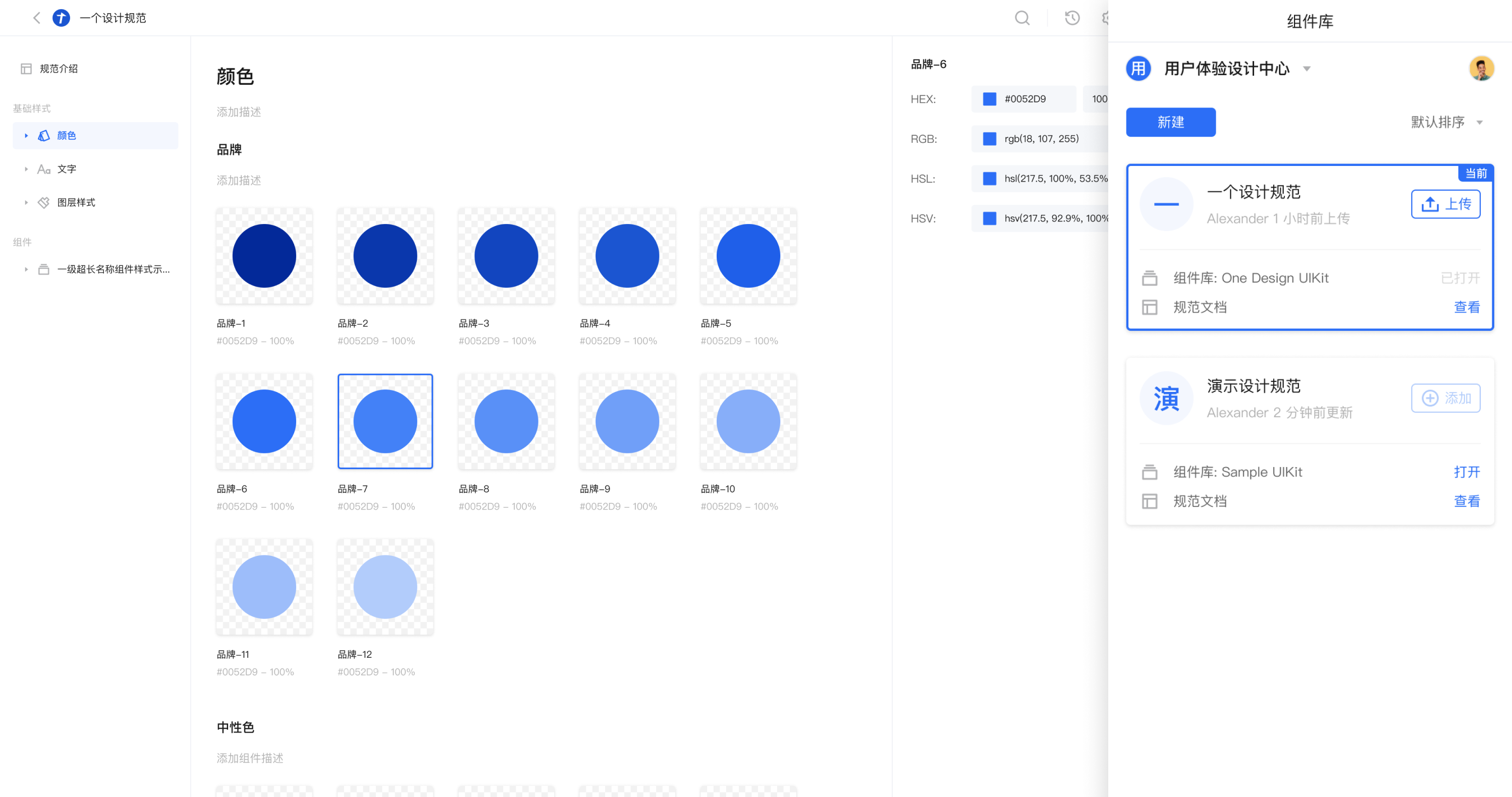
Task: Select the 品牌-4 color swatch
Action: click(627, 256)
